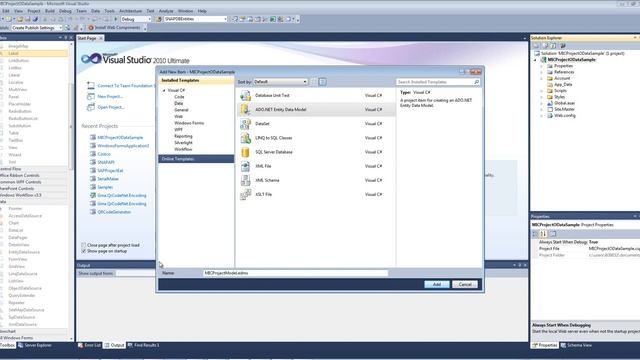Collapse MBCProjectODataSample project node

click(535, 60)
